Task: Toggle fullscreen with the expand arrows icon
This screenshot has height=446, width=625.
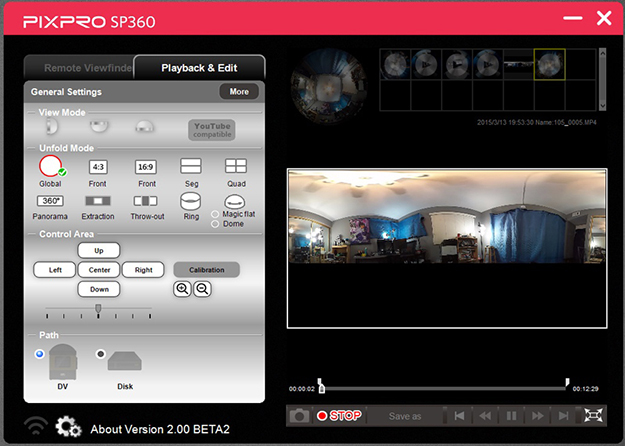Action: [x=593, y=416]
